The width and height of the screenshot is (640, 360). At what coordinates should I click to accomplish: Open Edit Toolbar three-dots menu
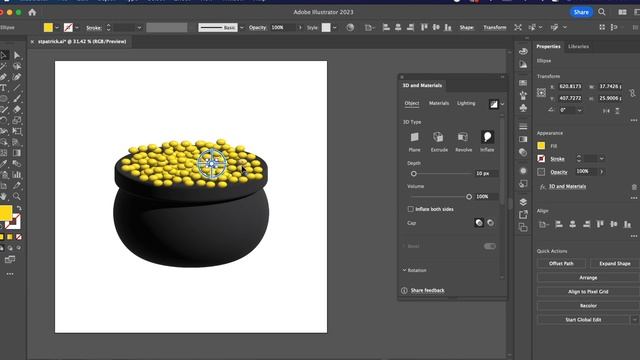pyautogui.click(x=10, y=274)
